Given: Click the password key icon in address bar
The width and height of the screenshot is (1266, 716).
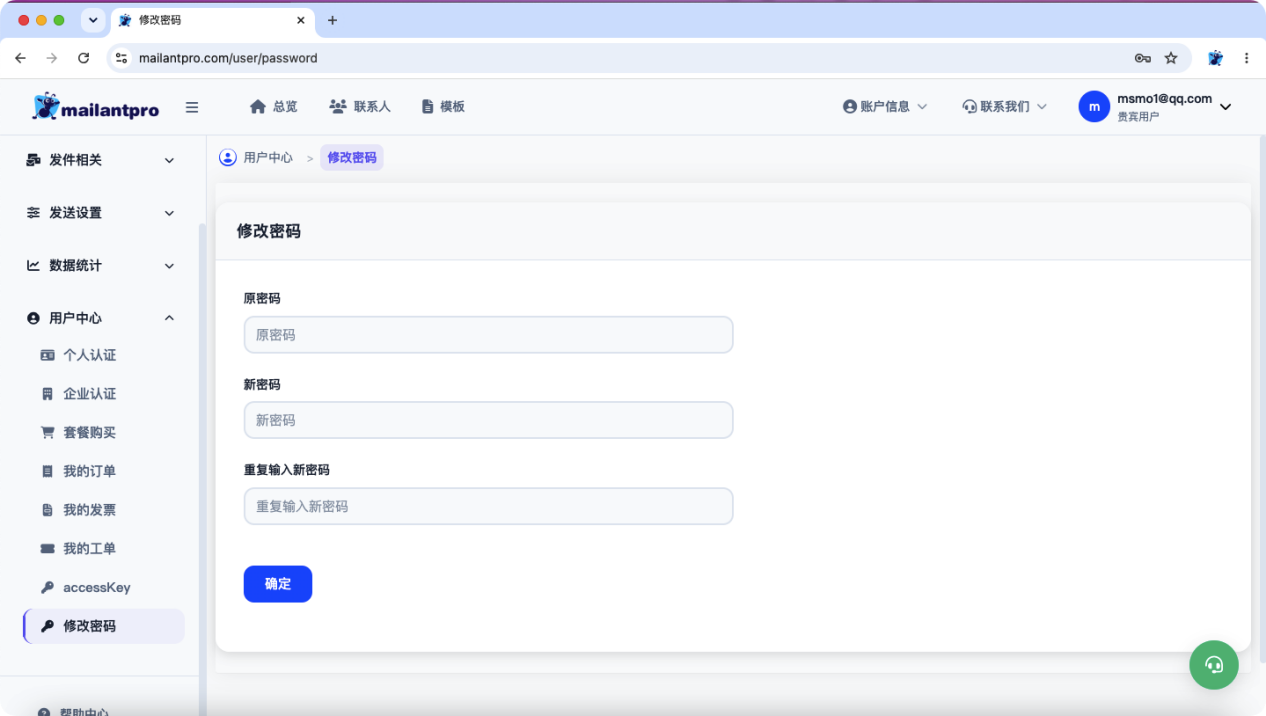Looking at the screenshot, I should tap(1142, 58).
